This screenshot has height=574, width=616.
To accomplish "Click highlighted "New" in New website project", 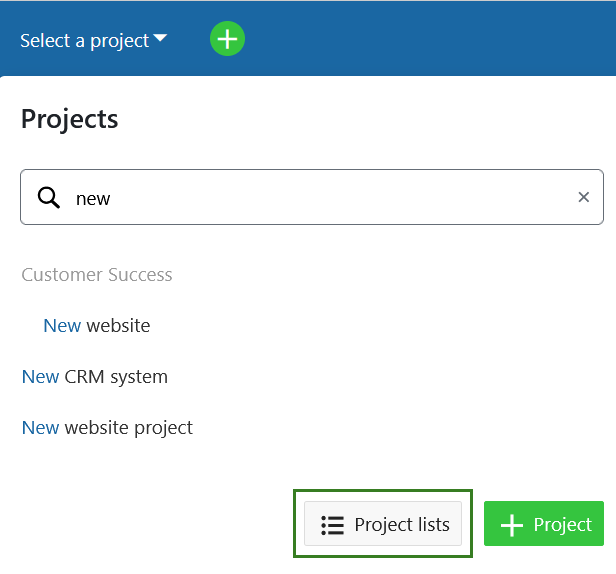I will (40, 427).
